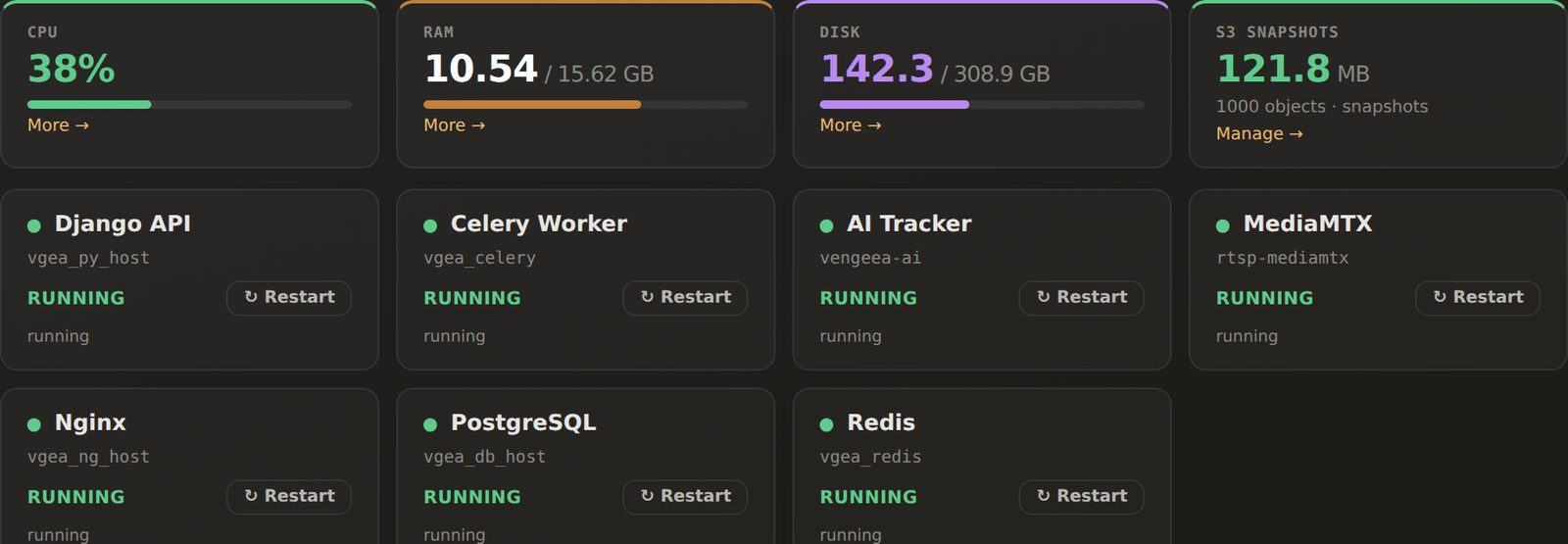Click the green status dot beside AI Tracker
The height and width of the screenshot is (544, 1568).
coord(826,225)
